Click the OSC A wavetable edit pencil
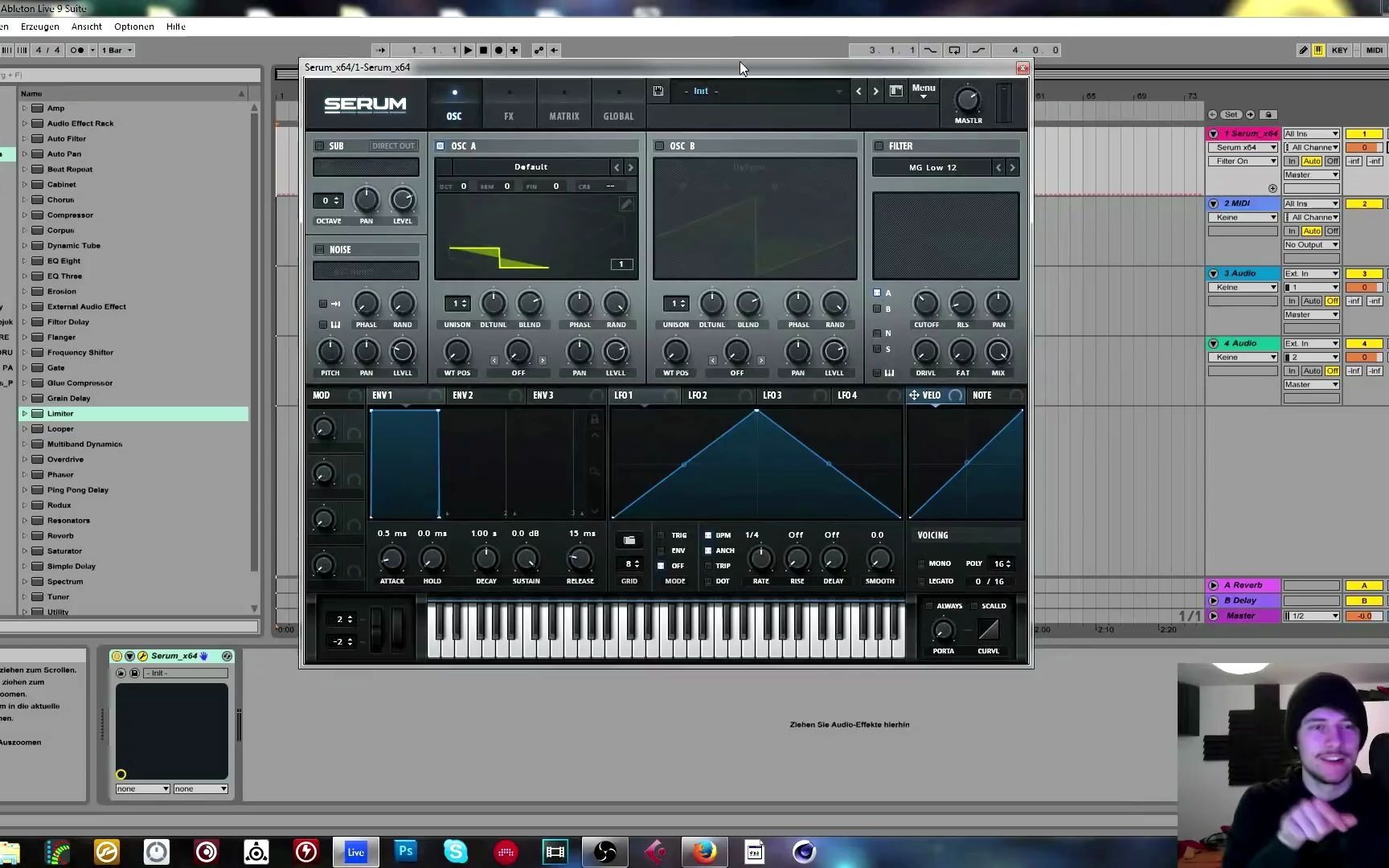 coord(625,204)
